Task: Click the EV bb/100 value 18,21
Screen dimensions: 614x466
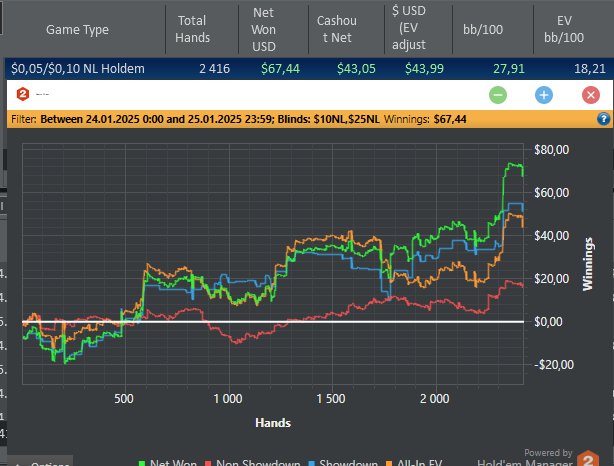Action: click(x=590, y=69)
